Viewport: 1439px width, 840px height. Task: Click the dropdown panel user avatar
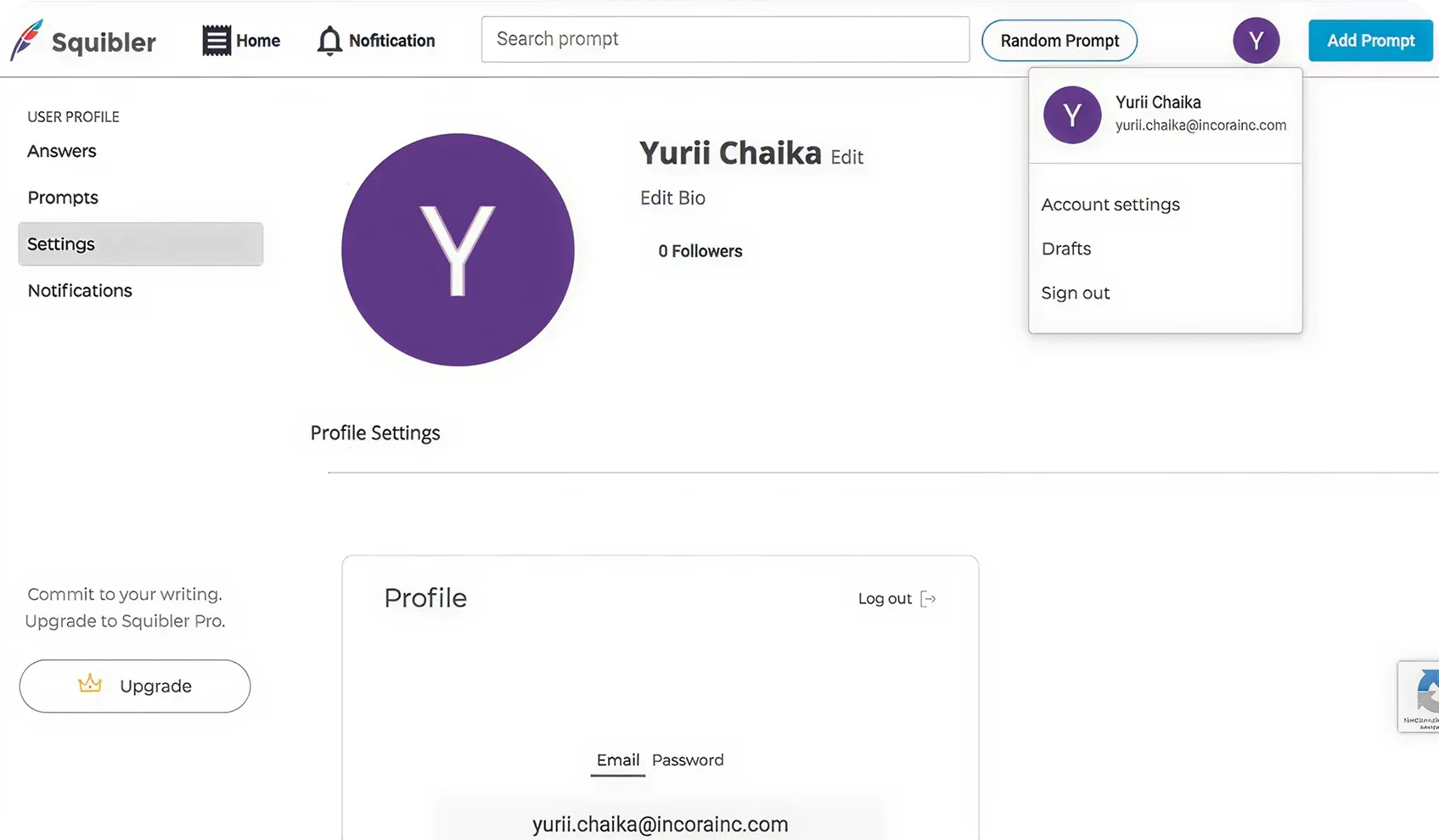[1071, 115]
